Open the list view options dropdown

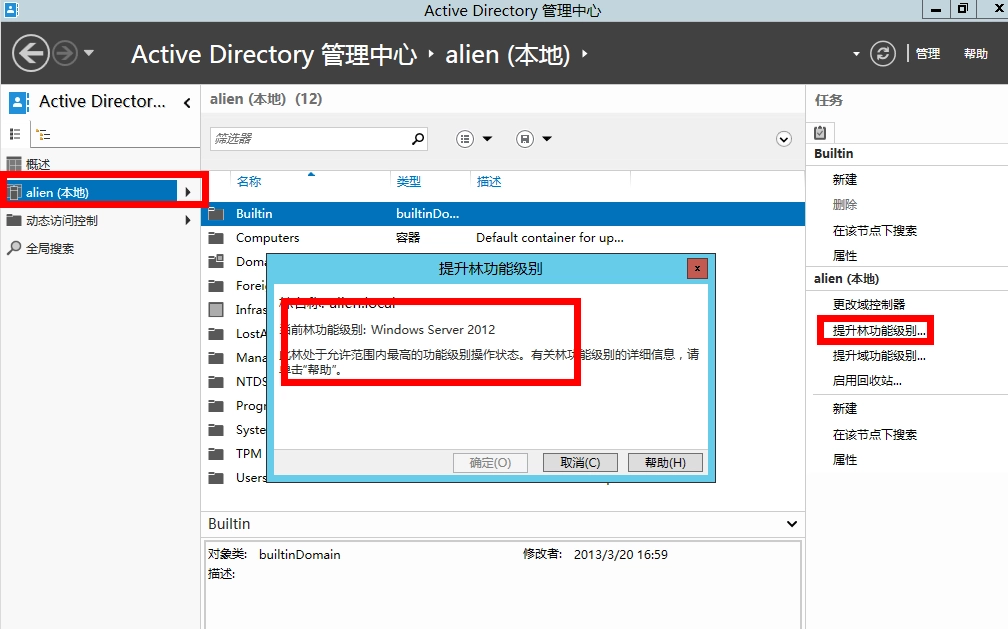[475, 139]
